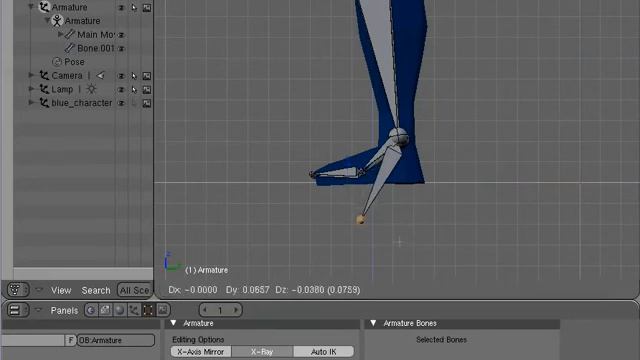Select the ankle joint sphere in viewport
The height and width of the screenshot is (360, 640).
point(398,137)
